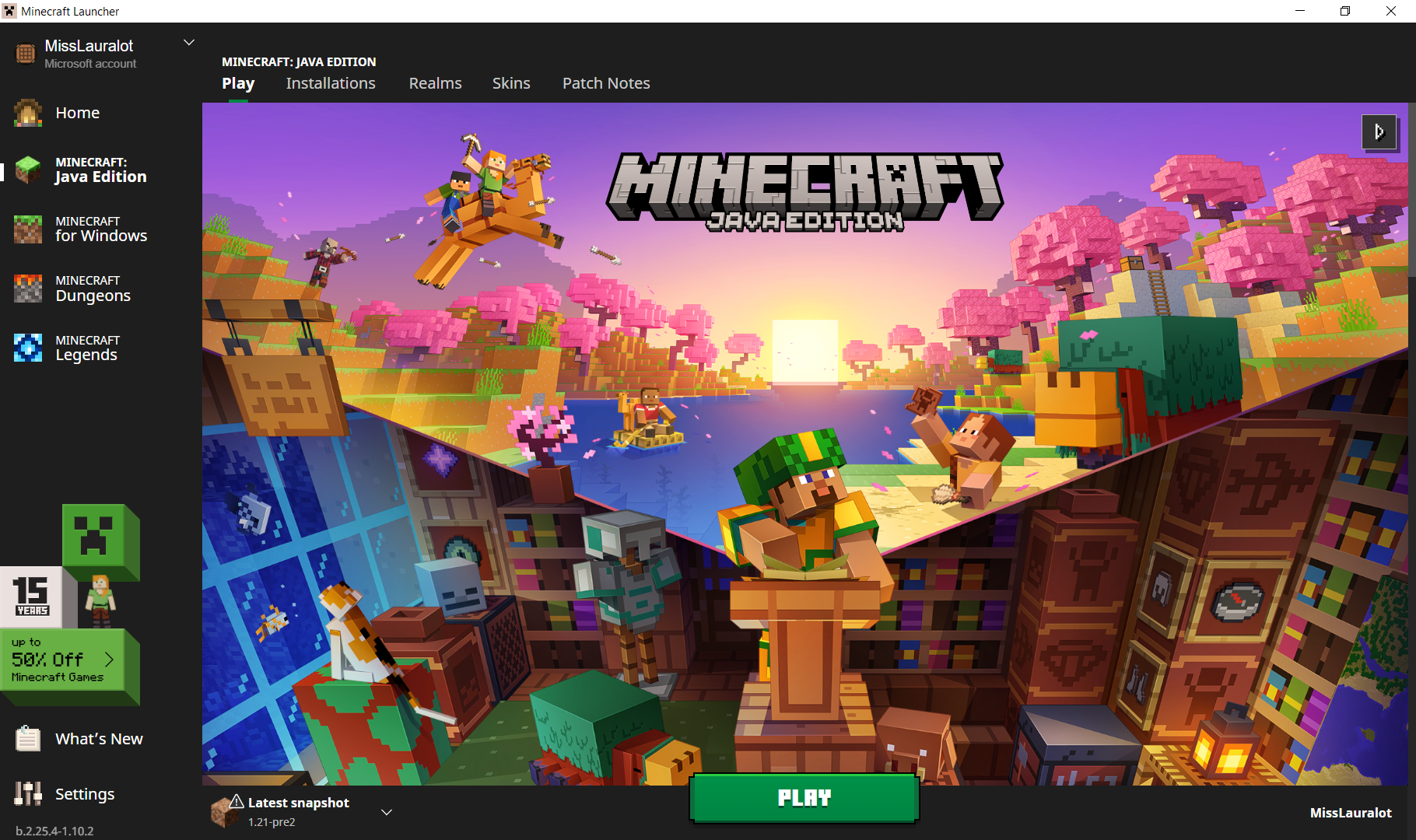Viewport: 1416px width, 840px height.
Task: Click the Minecraft Launcher title bar icon
Action: coord(9,11)
